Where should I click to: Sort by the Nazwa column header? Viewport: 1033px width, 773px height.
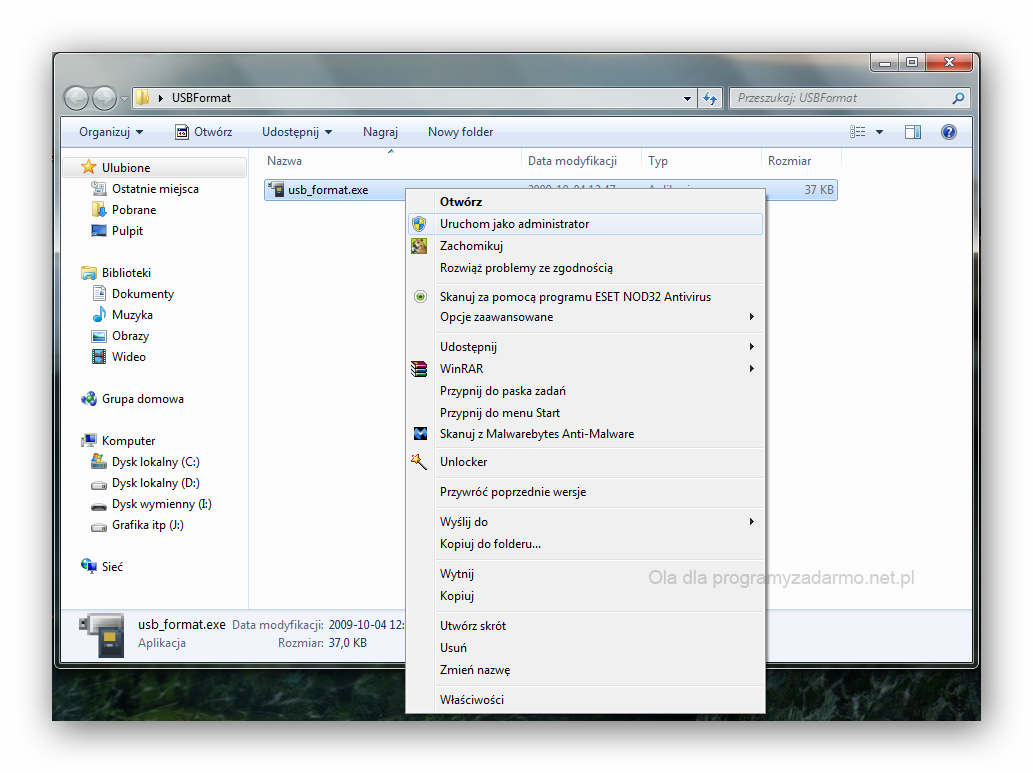click(x=391, y=161)
